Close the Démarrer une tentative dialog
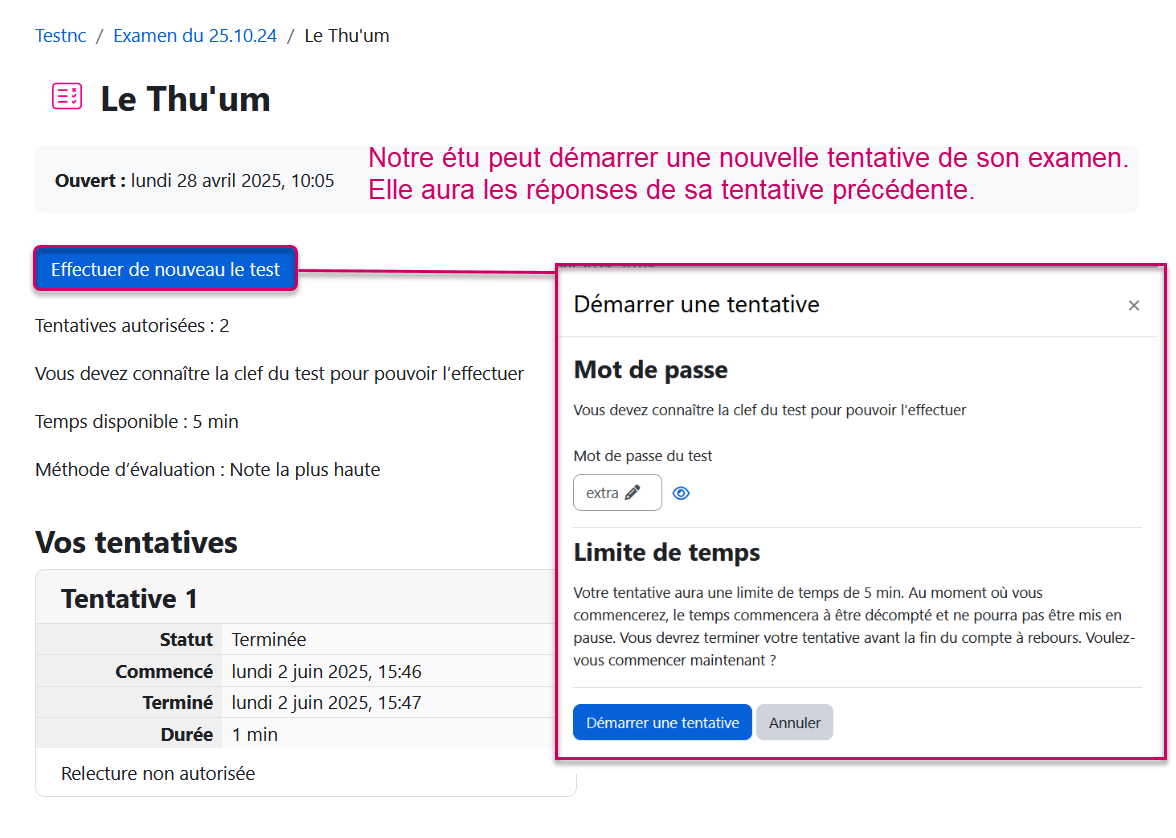The image size is (1176, 838). pos(1133,306)
